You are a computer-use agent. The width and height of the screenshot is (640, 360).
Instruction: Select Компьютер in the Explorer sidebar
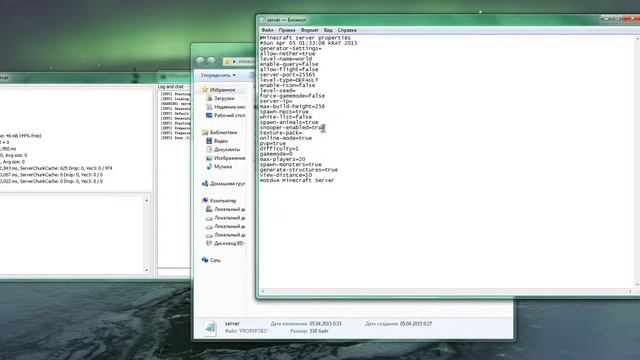coord(223,201)
